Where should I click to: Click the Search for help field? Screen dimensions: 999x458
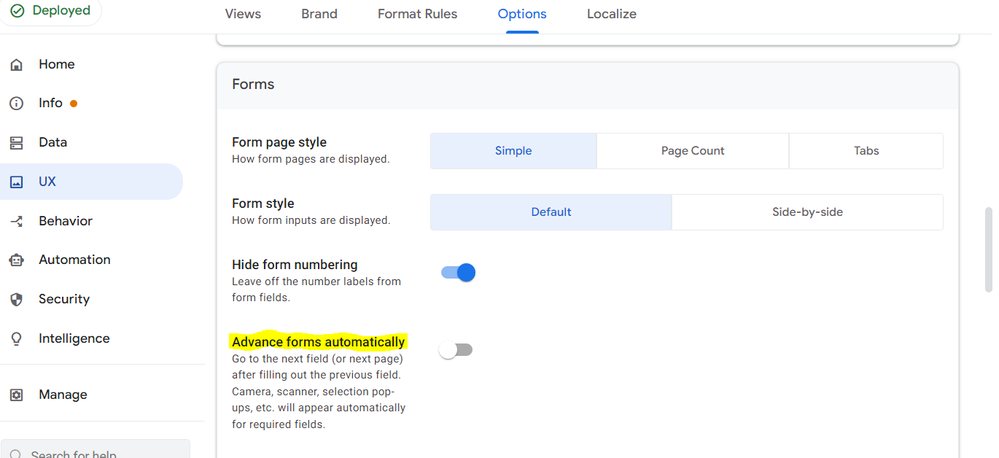click(x=96, y=450)
